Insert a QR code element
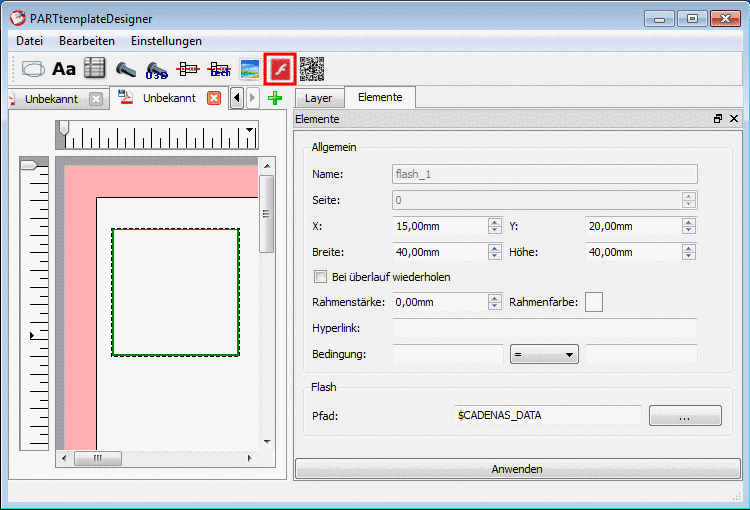The height and width of the screenshot is (510, 750). [x=312, y=69]
